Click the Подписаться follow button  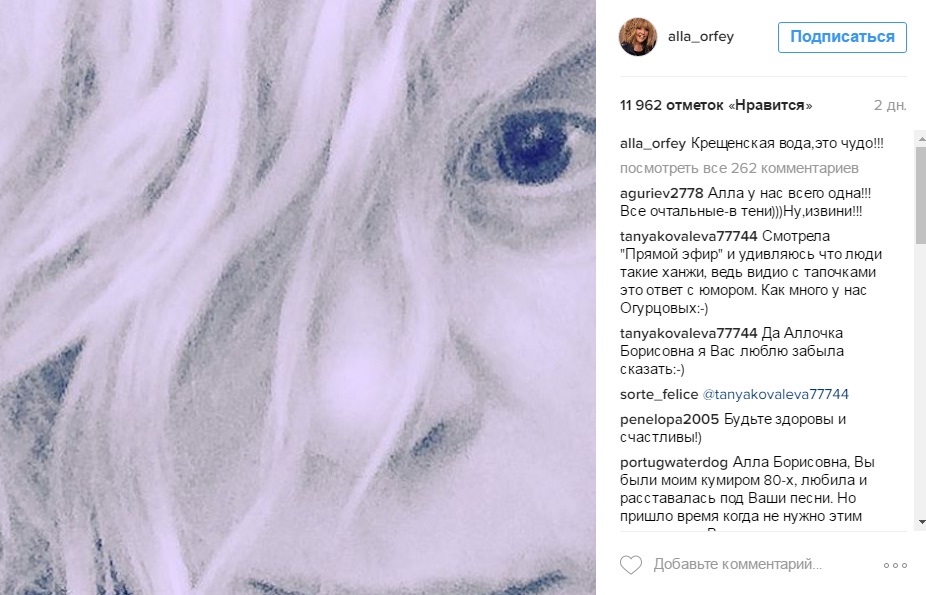[842, 37]
